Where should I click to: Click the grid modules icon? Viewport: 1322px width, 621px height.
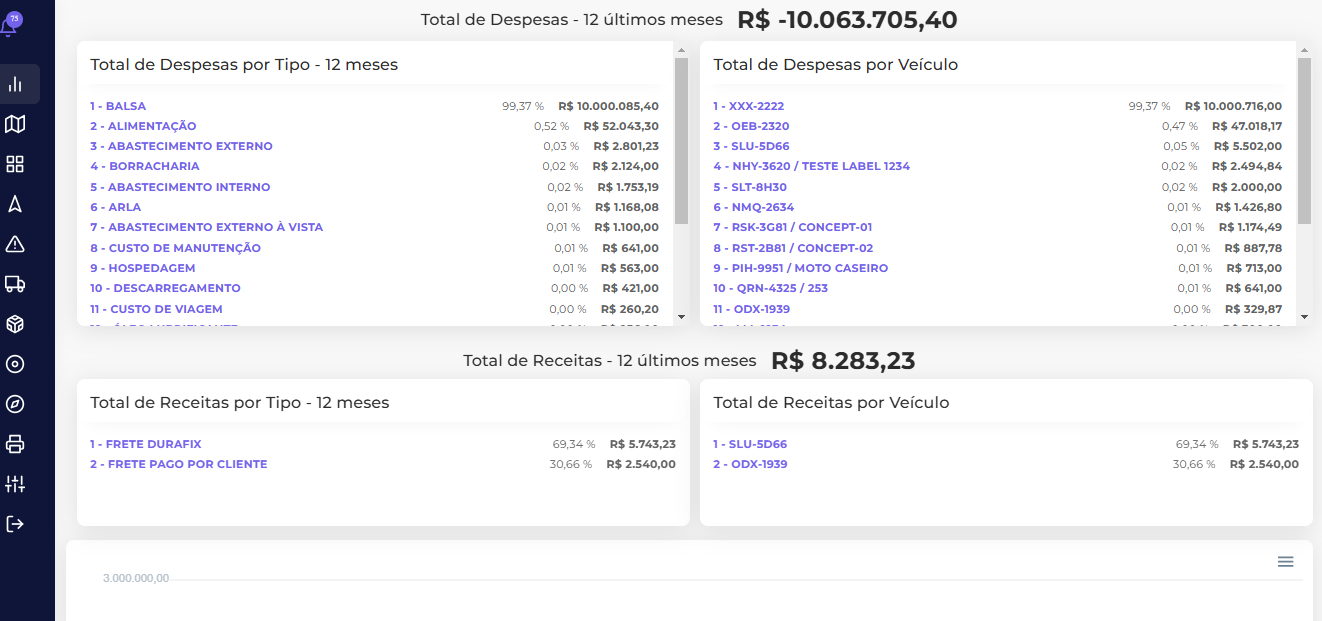pos(15,164)
